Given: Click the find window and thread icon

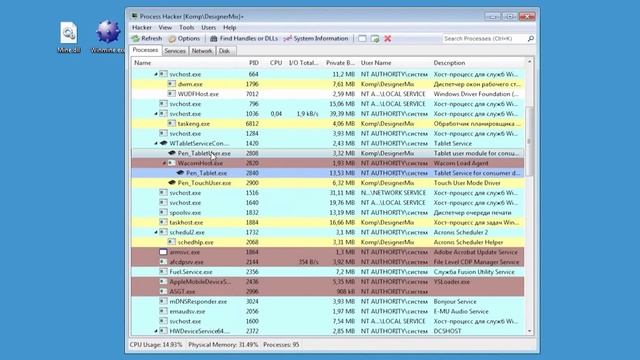Looking at the screenshot, I should coord(375,39).
